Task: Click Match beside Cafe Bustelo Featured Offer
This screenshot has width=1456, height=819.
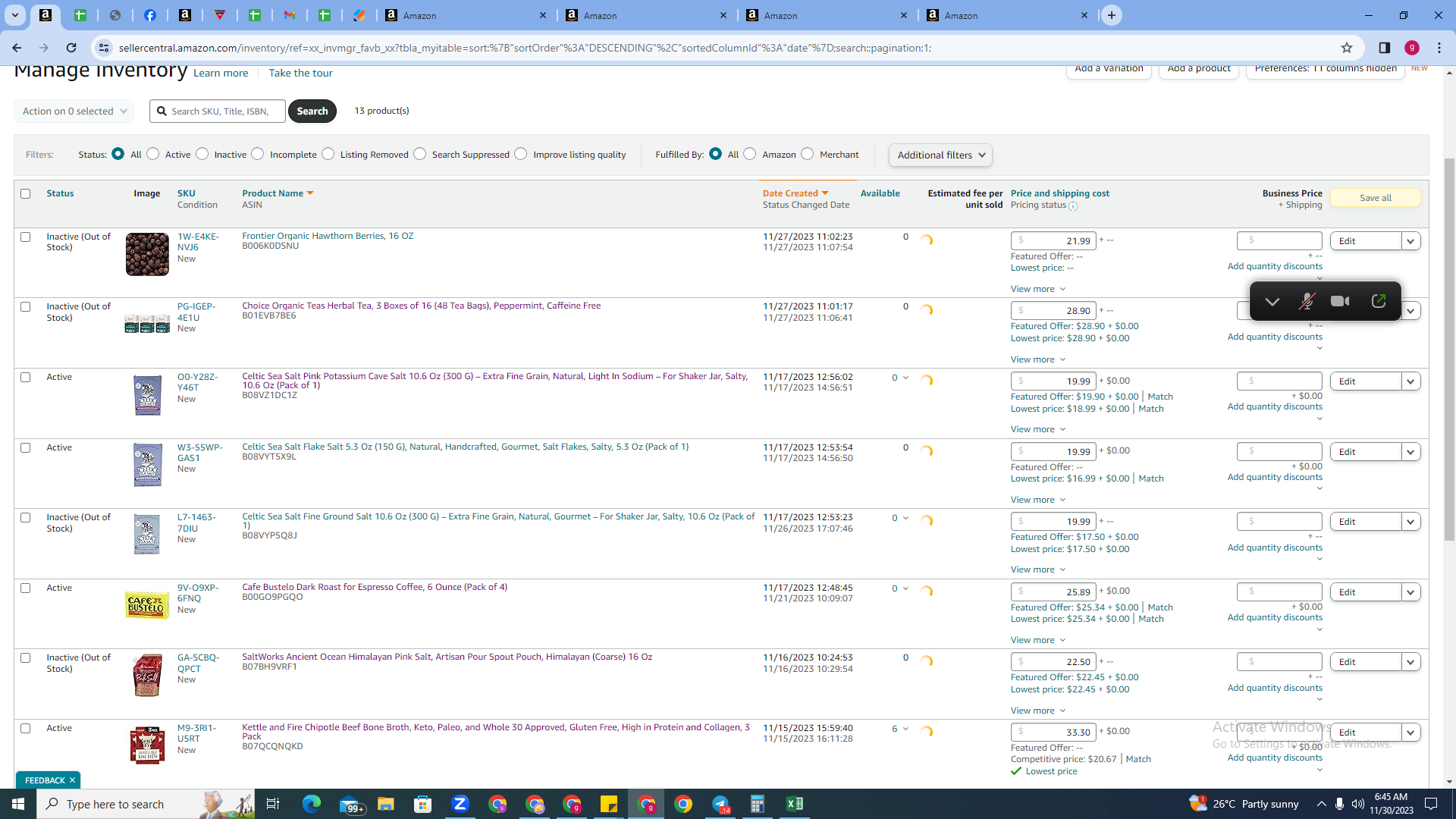Action: click(x=1160, y=607)
